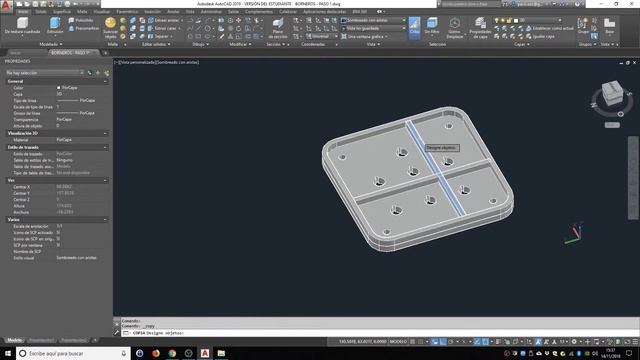The width and height of the screenshot is (640, 360).
Task: Click the new drawing tab plus button
Action: click(105, 53)
